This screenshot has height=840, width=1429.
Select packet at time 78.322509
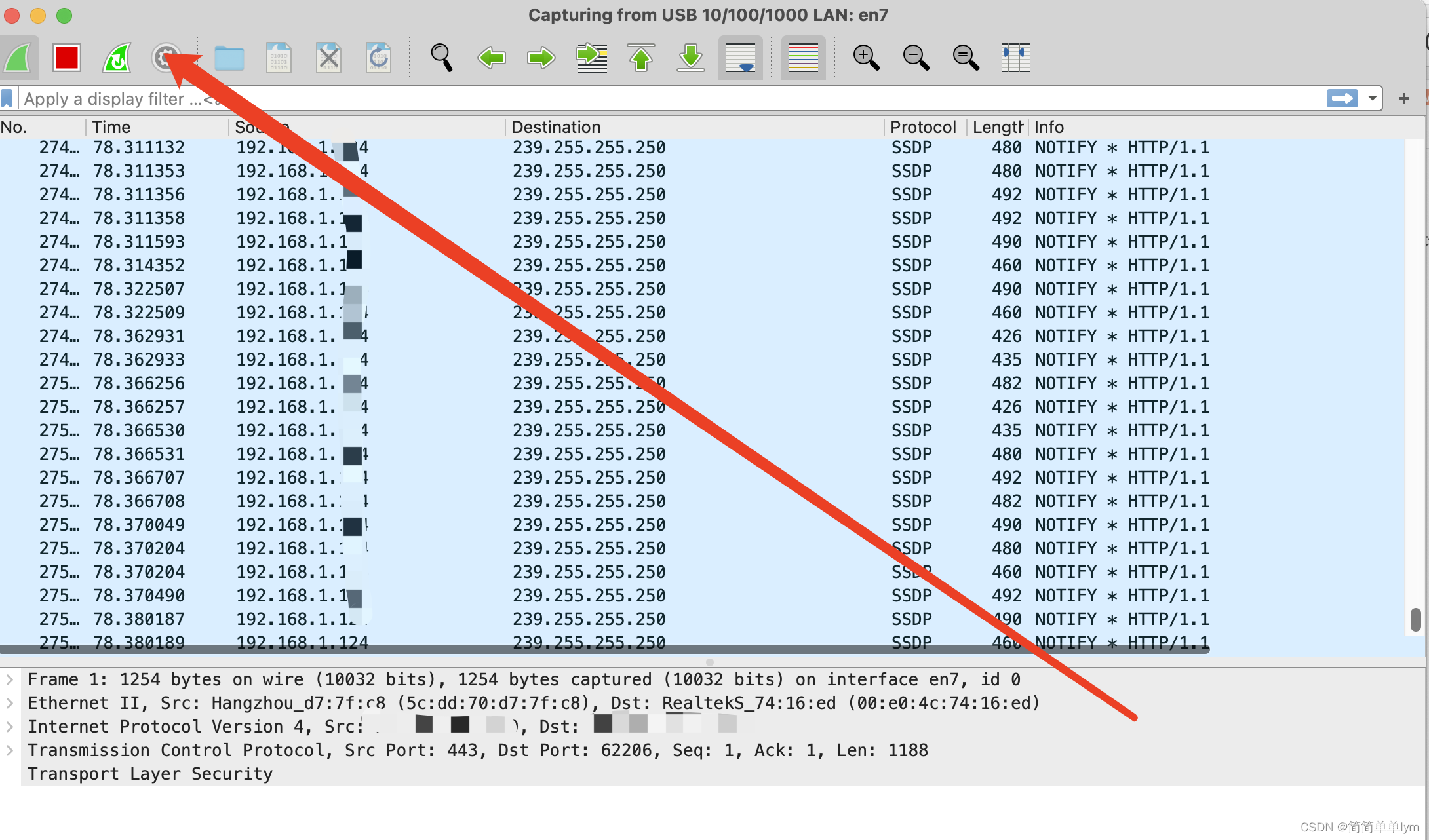(x=701, y=313)
